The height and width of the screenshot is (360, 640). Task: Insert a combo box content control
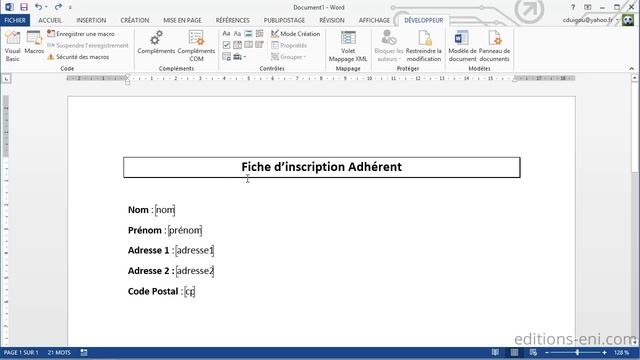[x=237, y=45]
